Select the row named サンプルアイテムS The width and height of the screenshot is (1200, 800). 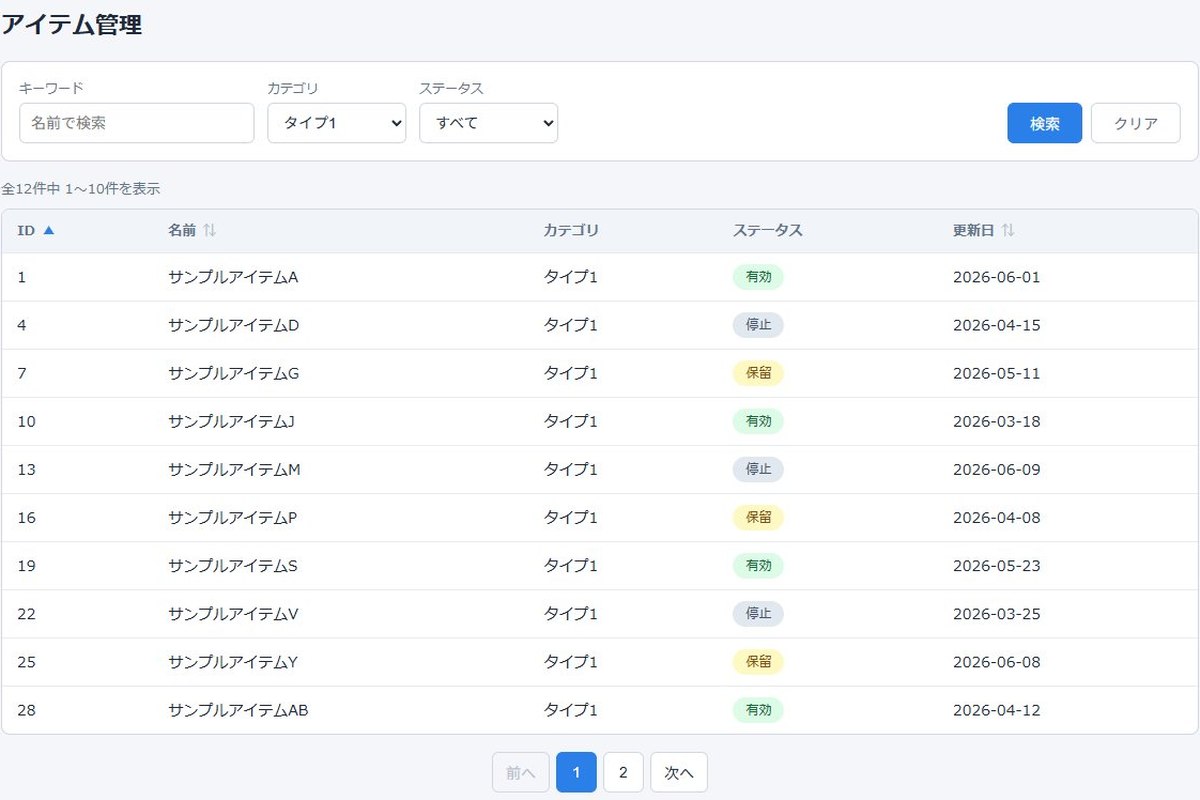(x=600, y=565)
